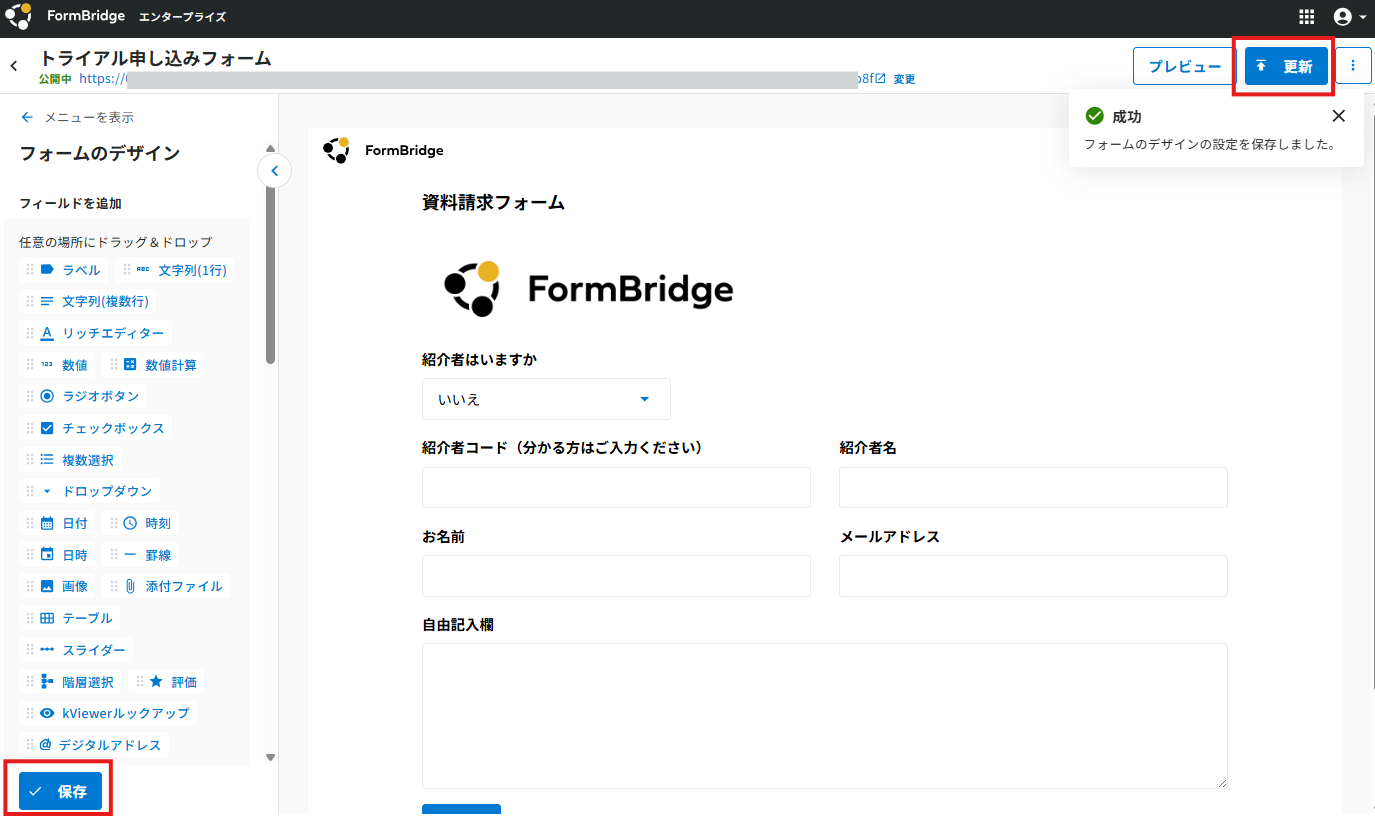Screen dimensions: 1375x816
Task: Click the フォームのデザイン heading
Action: [100, 153]
